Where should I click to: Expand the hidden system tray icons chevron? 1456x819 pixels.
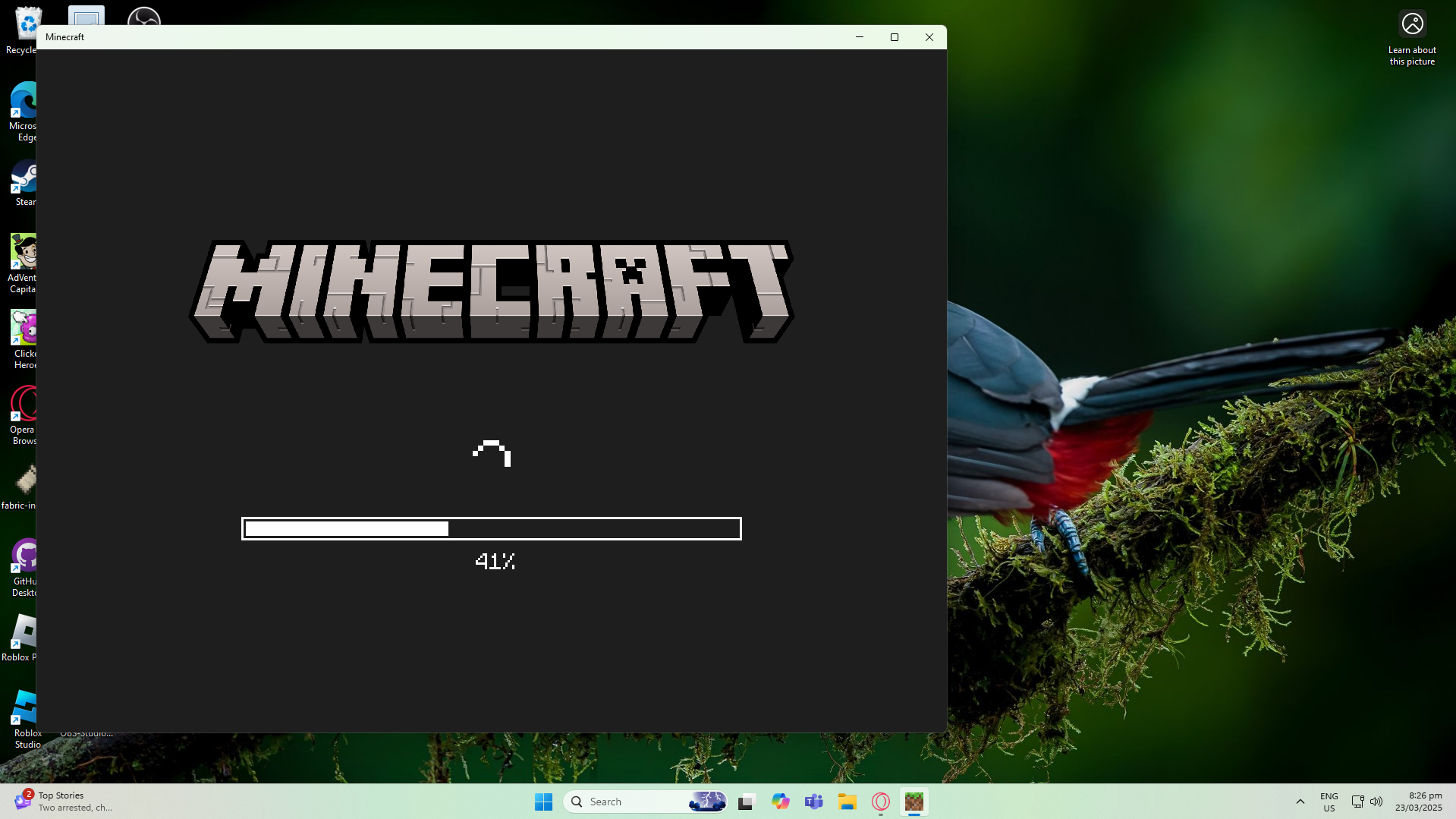[1300, 802]
